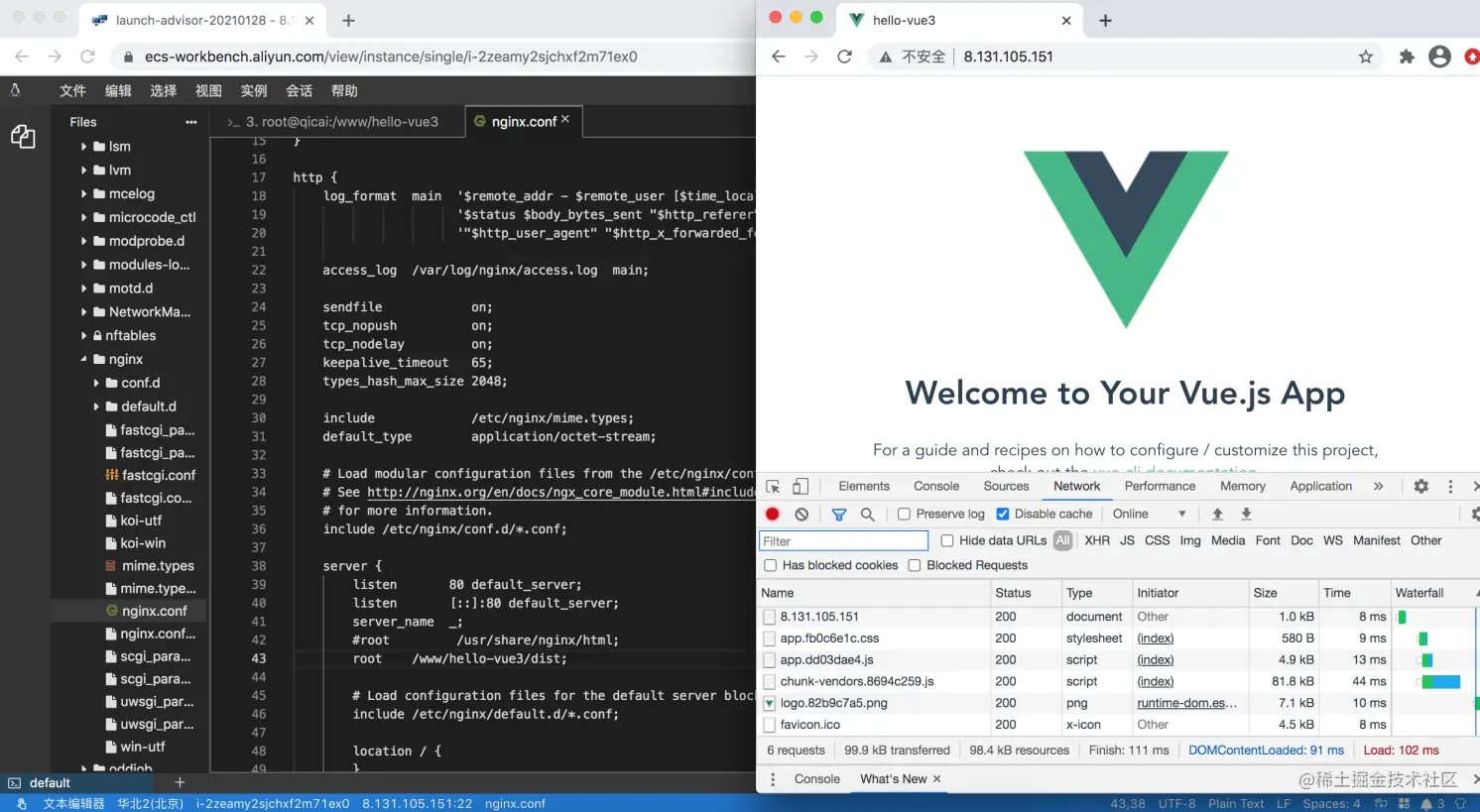The image size is (1480, 812).
Task: Open mime.types in the file tree
Action: tap(150, 566)
